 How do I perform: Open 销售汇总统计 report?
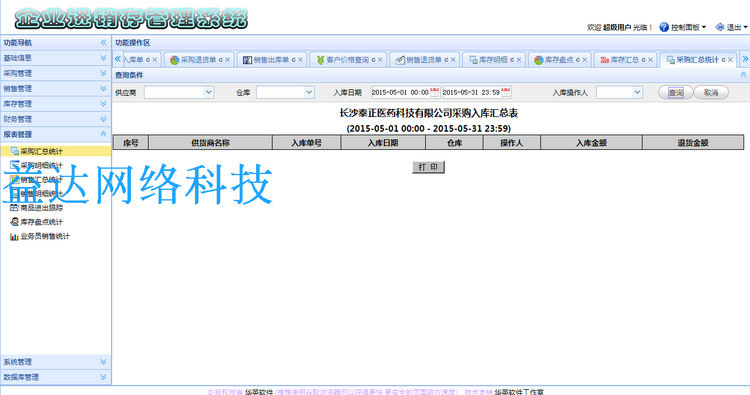tap(41, 180)
